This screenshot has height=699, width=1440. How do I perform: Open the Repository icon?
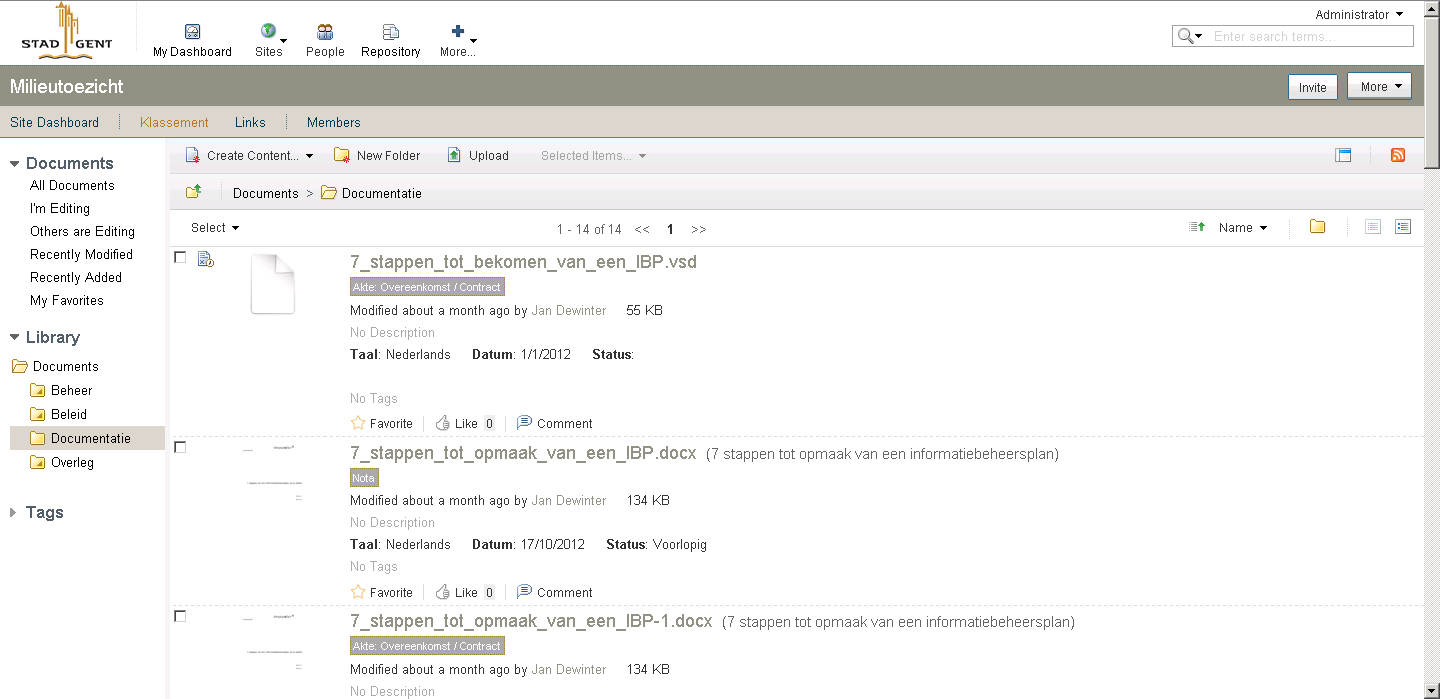[391, 32]
